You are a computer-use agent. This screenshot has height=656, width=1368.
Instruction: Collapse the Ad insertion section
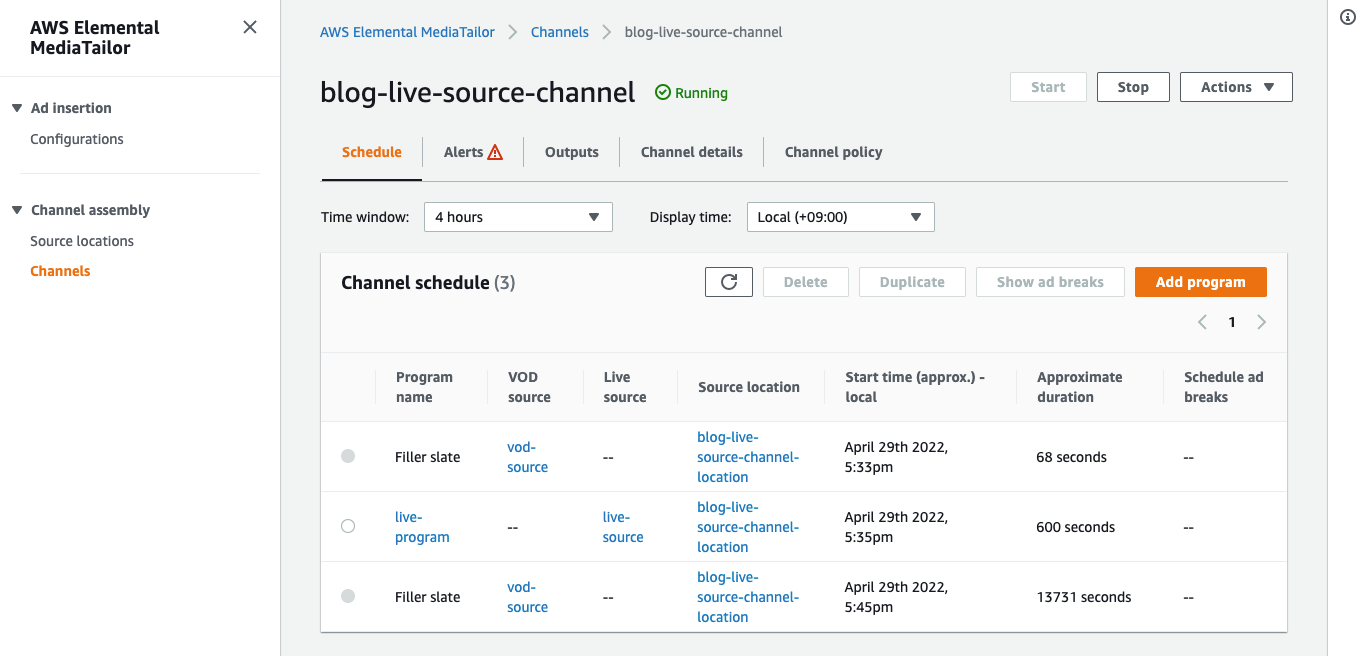pos(16,108)
